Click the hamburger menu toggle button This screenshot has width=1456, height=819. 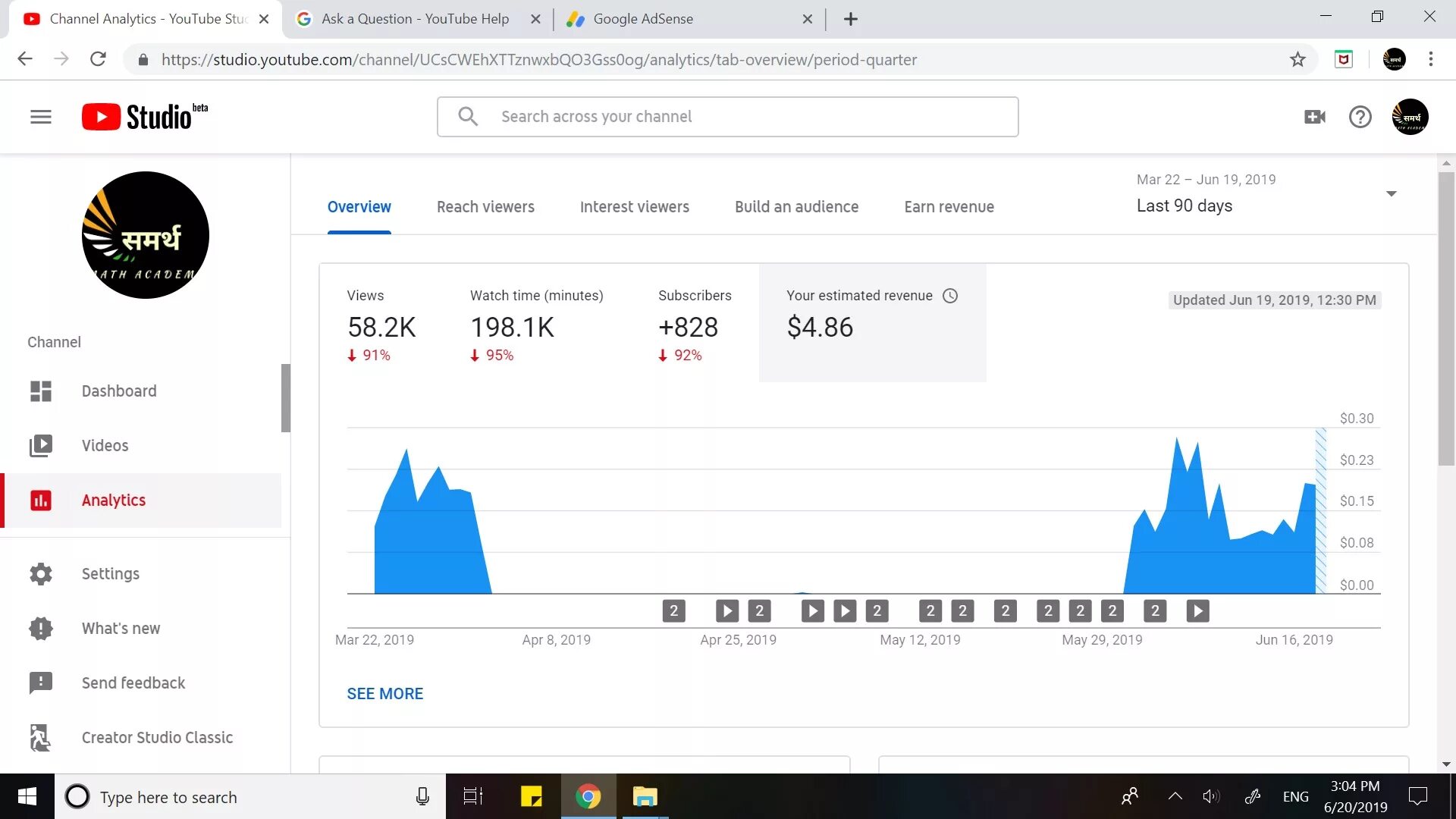tap(40, 116)
